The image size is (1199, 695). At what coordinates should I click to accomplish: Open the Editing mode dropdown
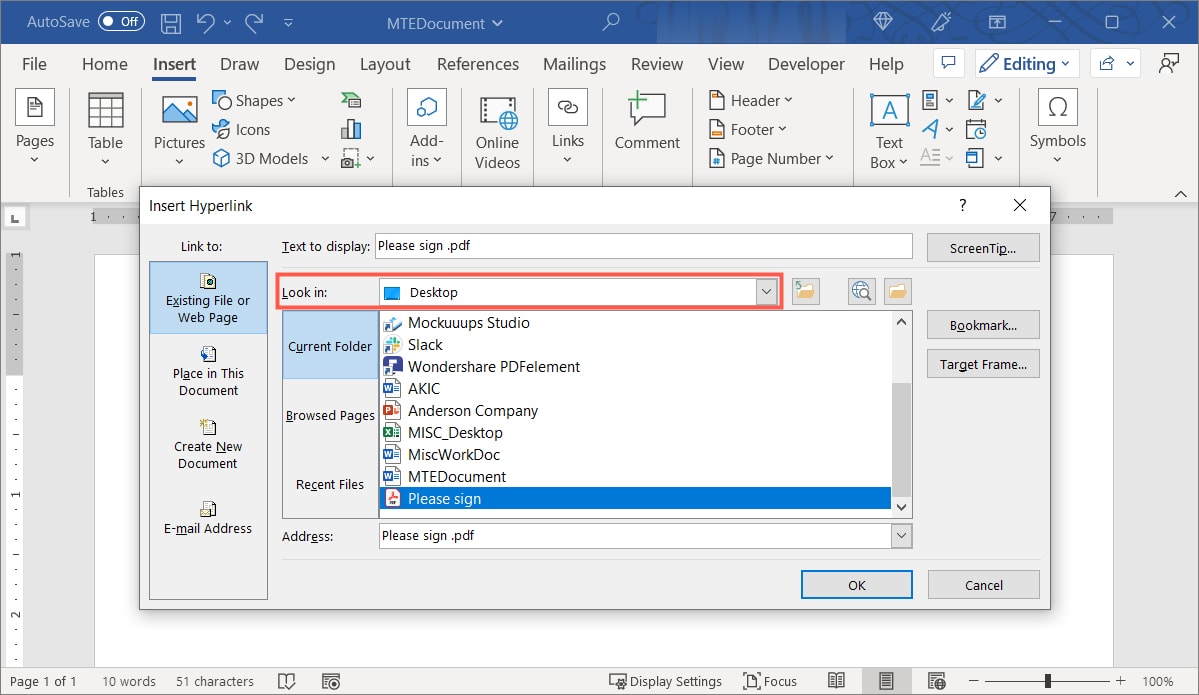(x=1026, y=63)
